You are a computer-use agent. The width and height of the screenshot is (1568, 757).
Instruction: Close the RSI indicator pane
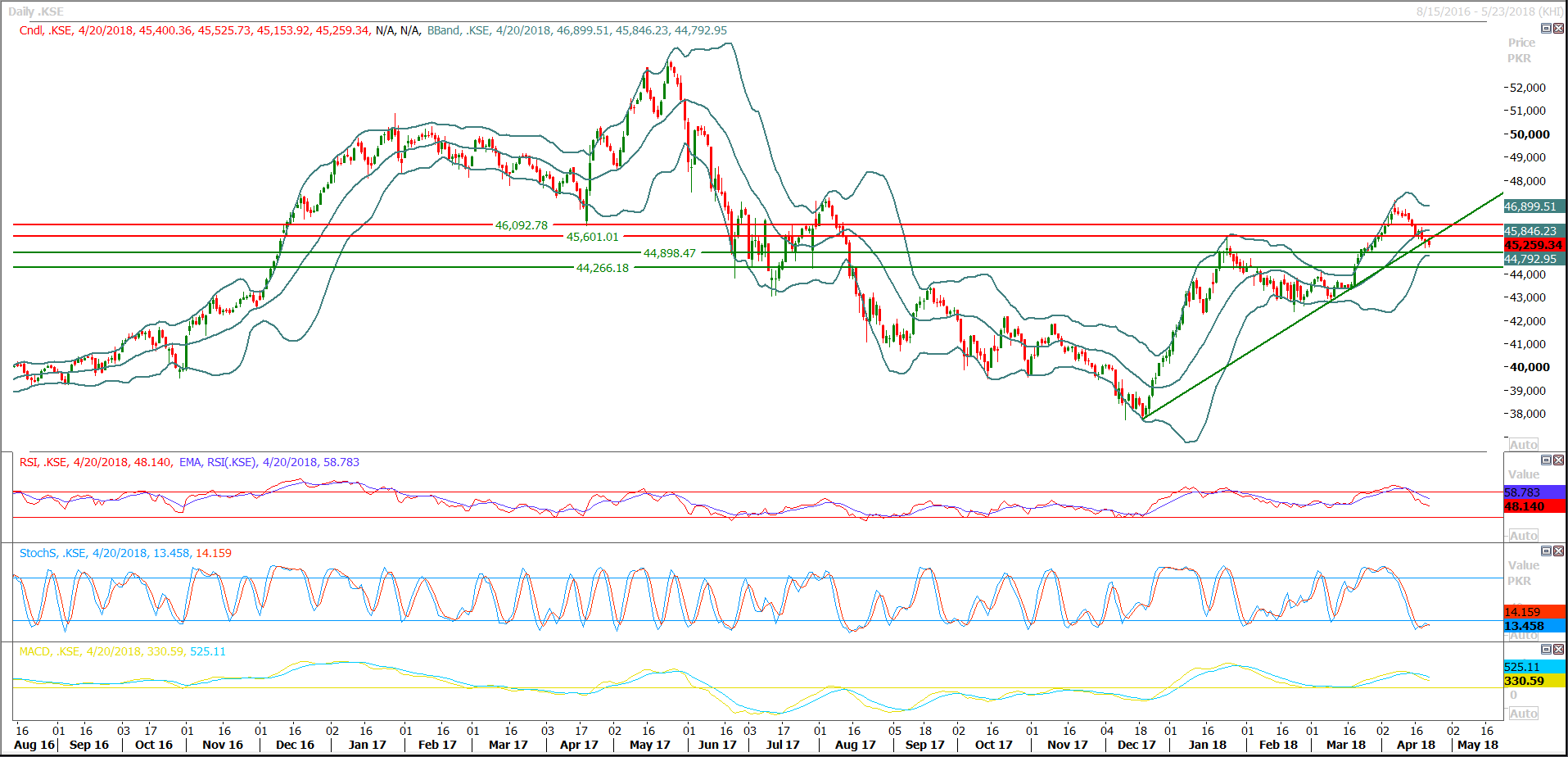pos(1558,460)
